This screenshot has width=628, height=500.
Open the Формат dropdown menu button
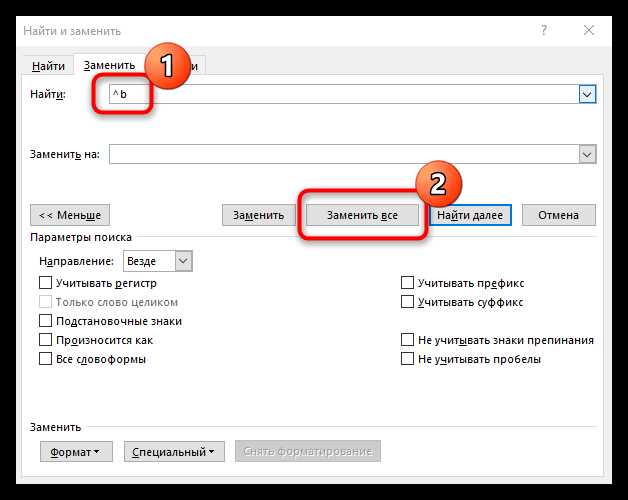point(76,452)
